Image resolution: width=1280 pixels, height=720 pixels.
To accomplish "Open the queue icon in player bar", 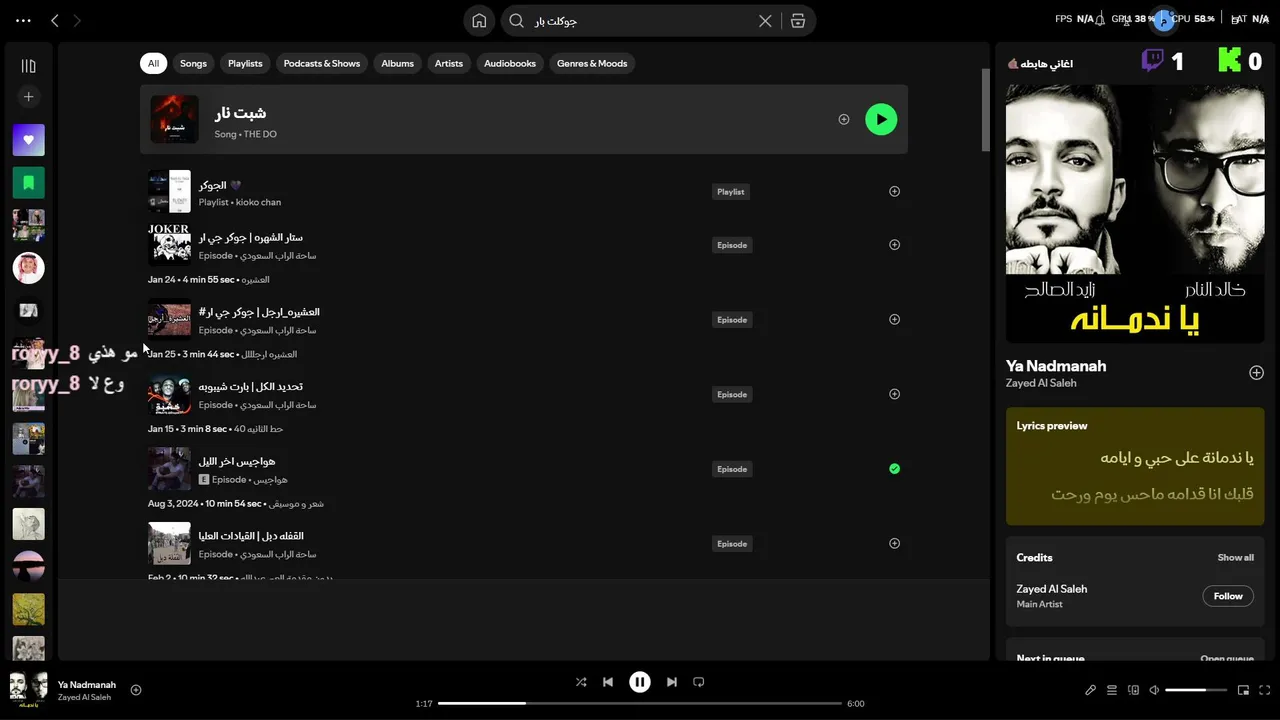I will [x=1112, y=690].
